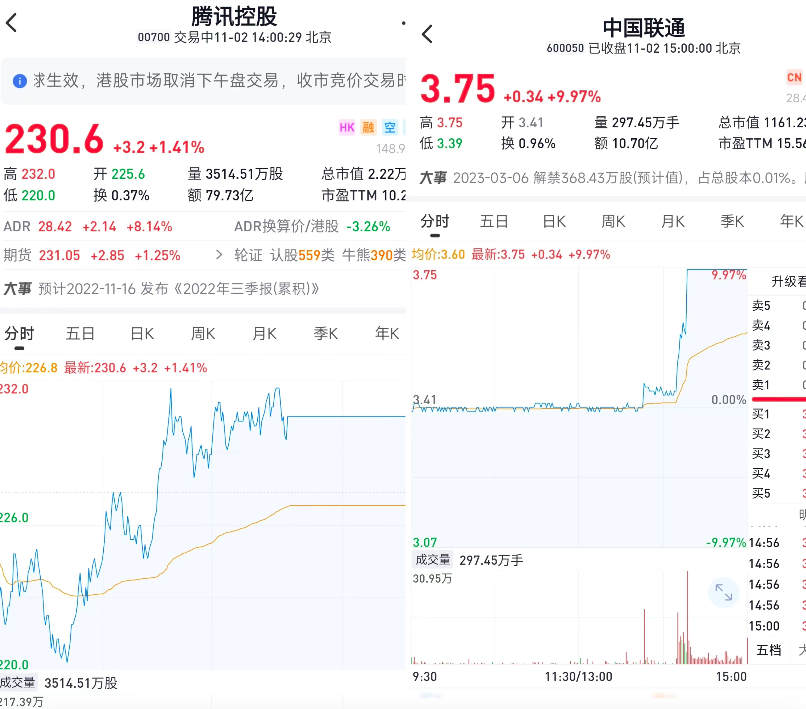
Task: Tap the 买5 order book row
Action: pyautogui.click(x=779, y=494)
